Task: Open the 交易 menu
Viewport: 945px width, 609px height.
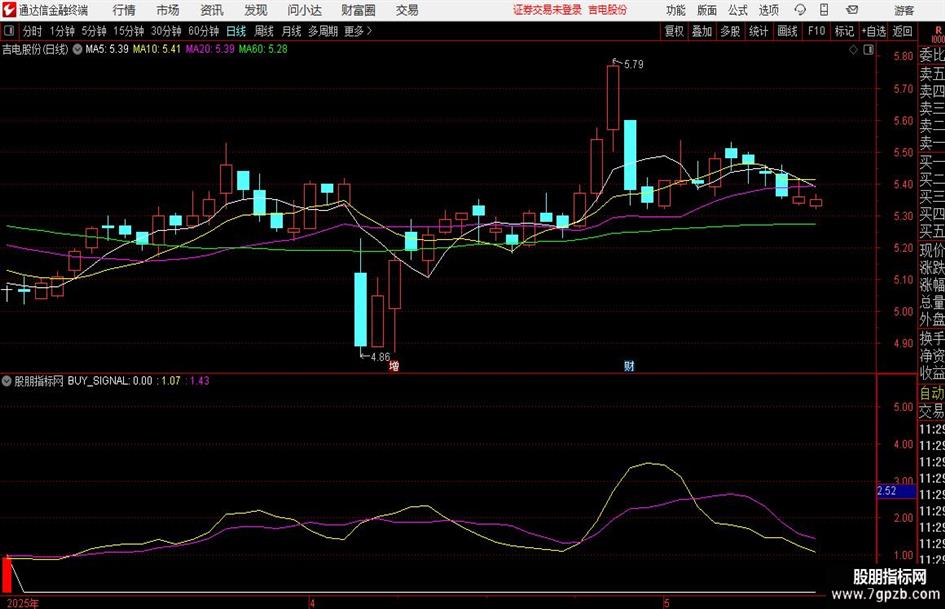Action: pyautogui.click(x=407, y=10)
